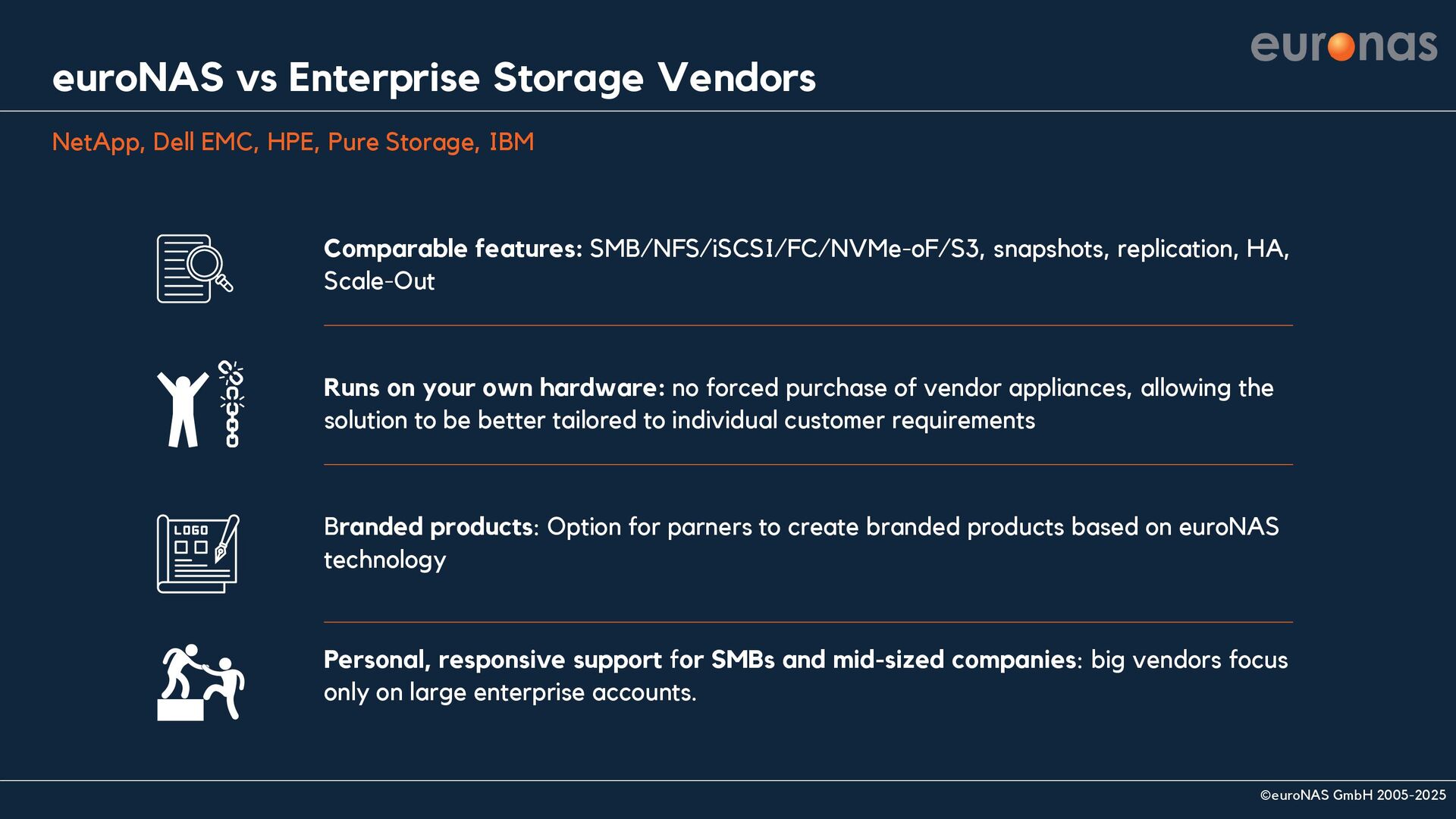
Task: Click the white step block under climbers
Action: tap(180, 710)
